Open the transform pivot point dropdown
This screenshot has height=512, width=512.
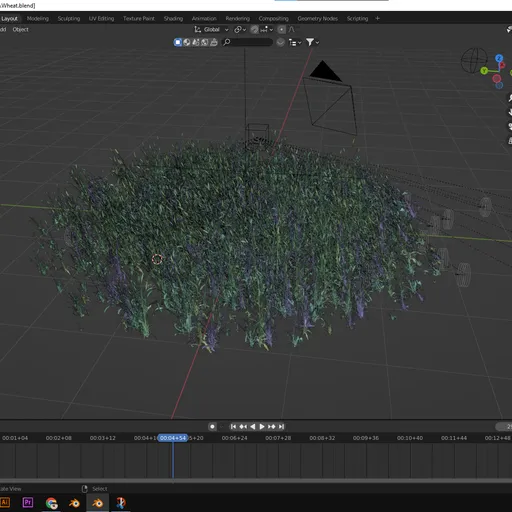click(x=240, y=30)
